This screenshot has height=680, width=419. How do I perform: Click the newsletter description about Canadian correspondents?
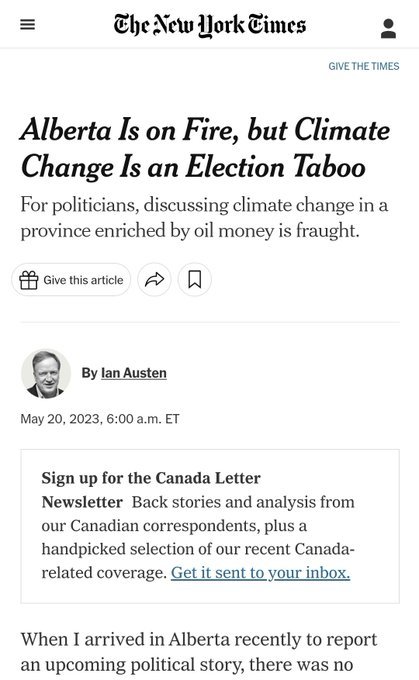pyautogui.click(x=198, y=537)
